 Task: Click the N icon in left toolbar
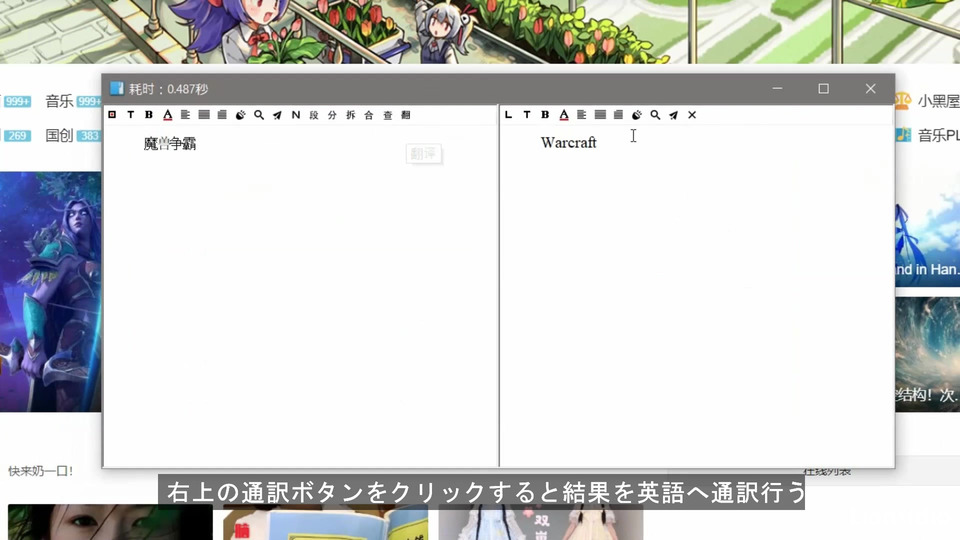[296, 114]
